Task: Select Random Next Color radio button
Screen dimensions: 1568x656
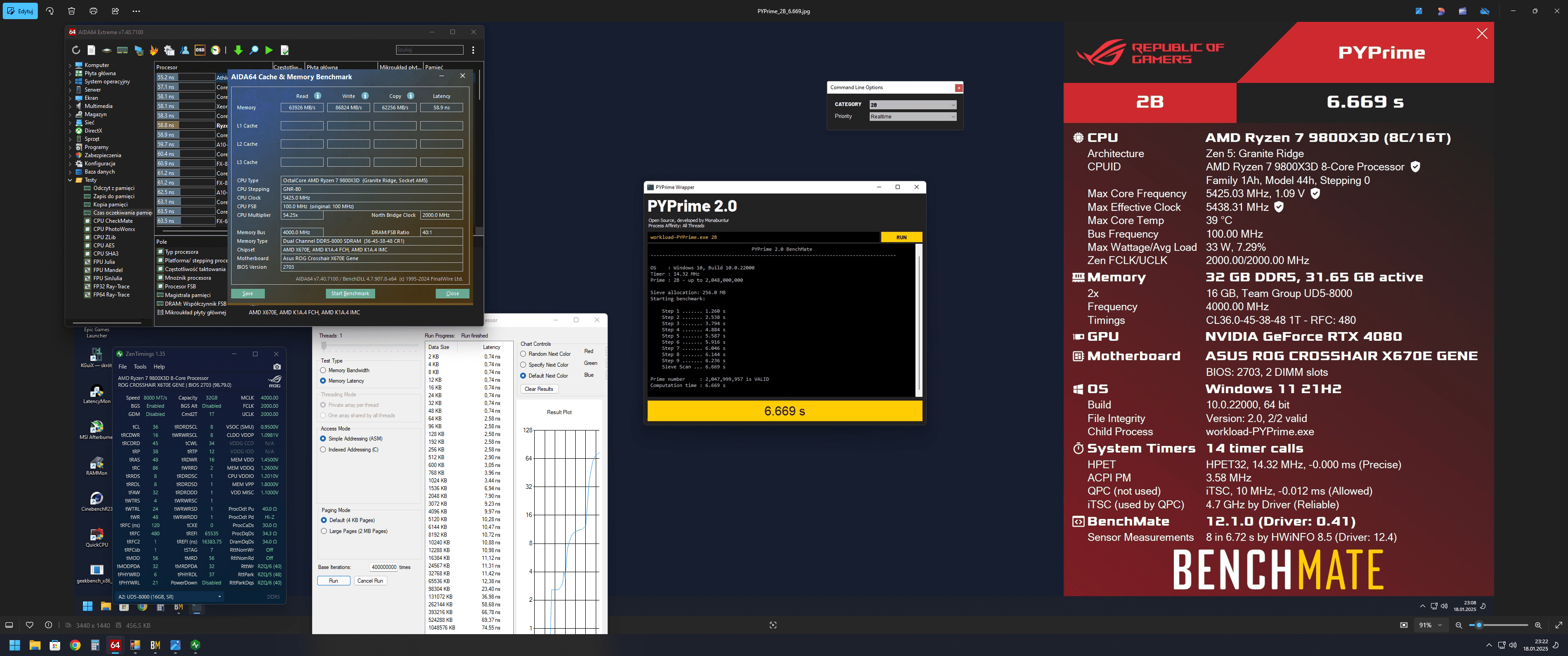Action: (523, 354)
